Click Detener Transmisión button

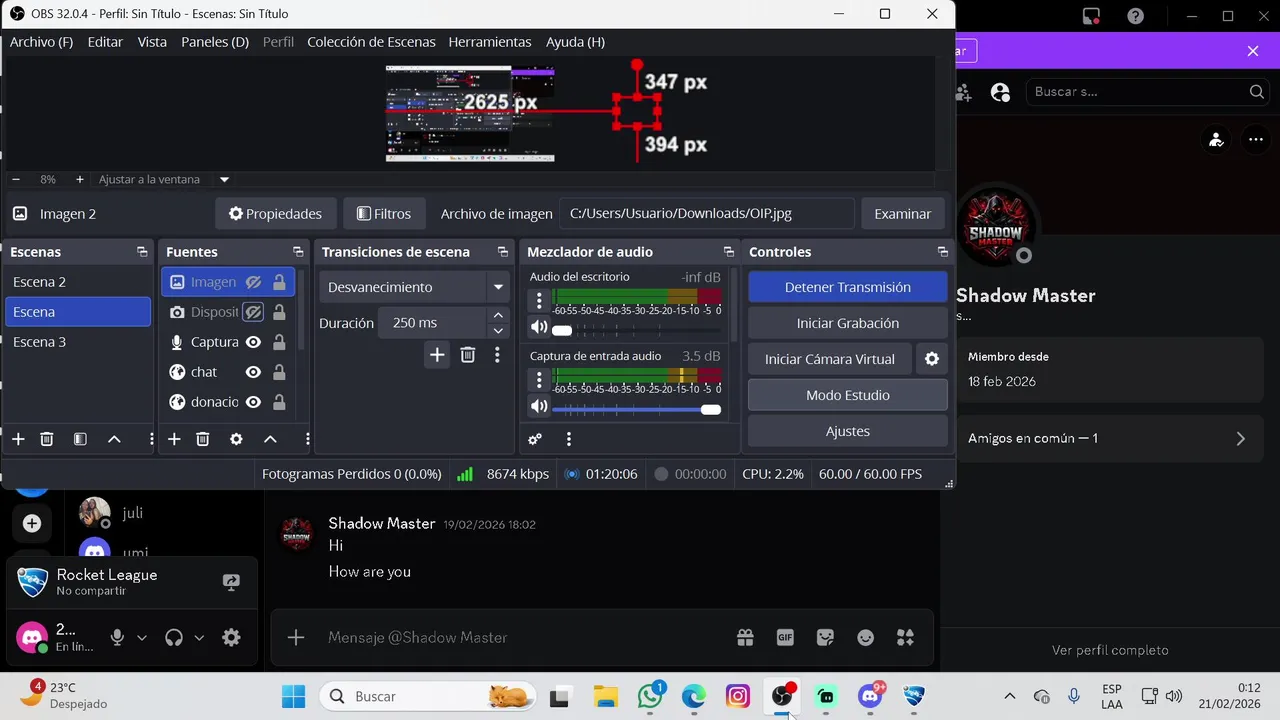pyautogui.click(x=848, y=287)
